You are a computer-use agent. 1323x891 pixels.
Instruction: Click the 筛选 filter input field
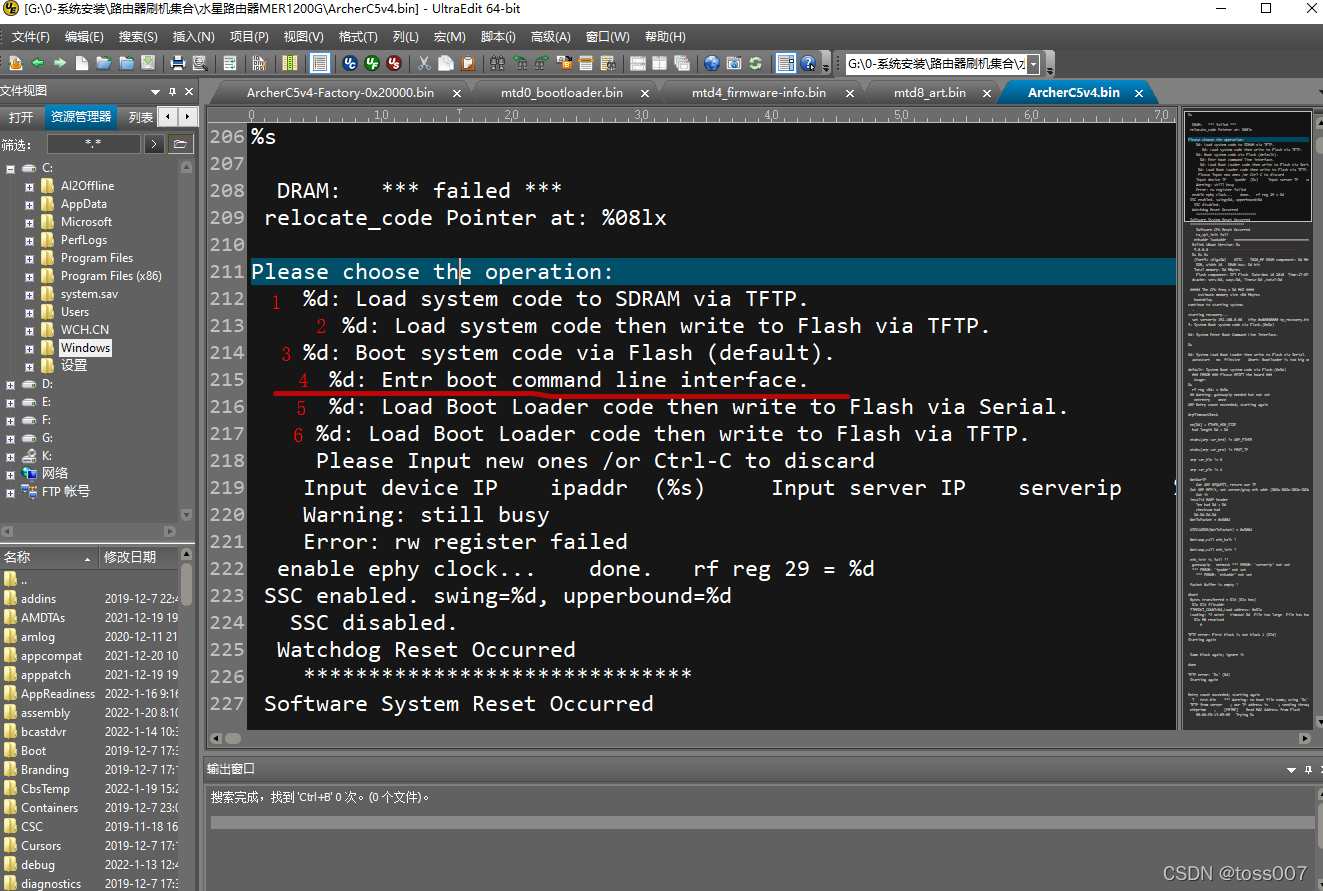point(94,144)
